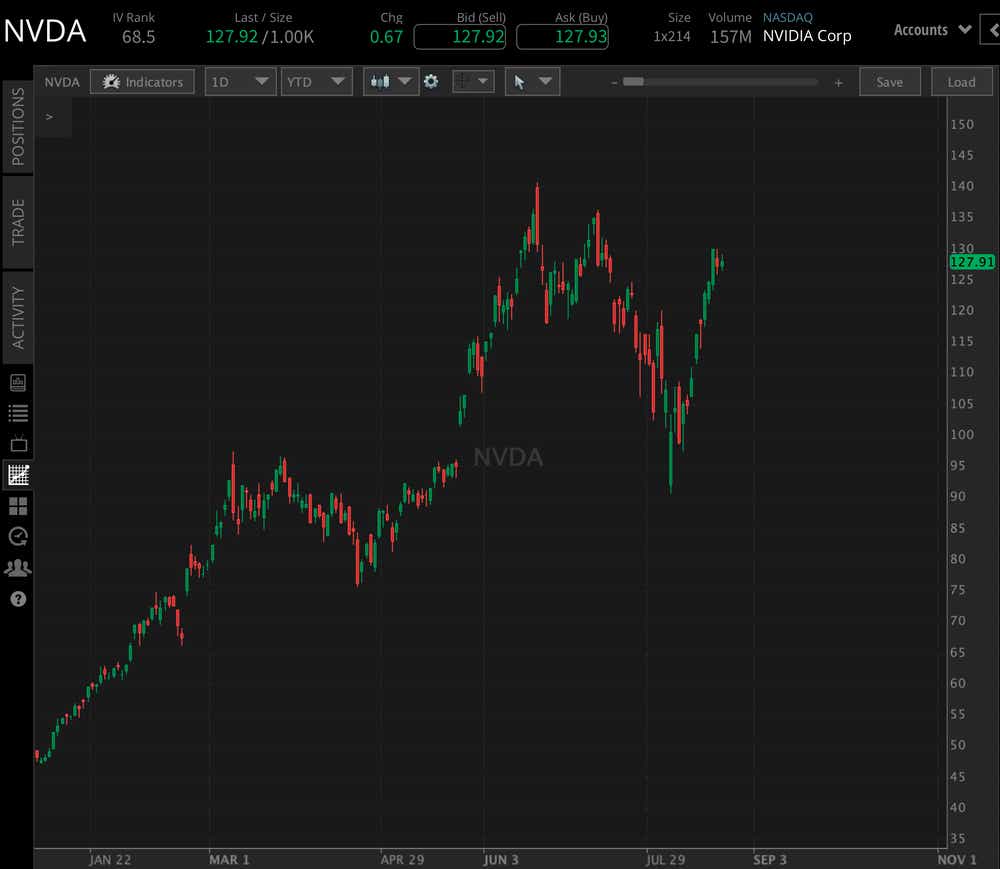Click the help question mark icon
This screenshot has width=1000, height=869.
pos(18,599)
